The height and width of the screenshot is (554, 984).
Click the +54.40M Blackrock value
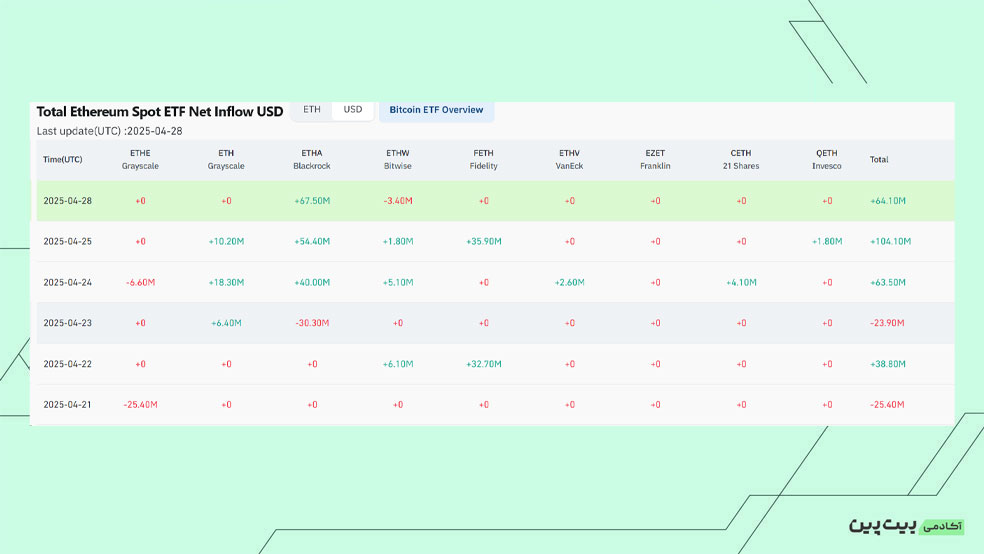tap(312, 242)
